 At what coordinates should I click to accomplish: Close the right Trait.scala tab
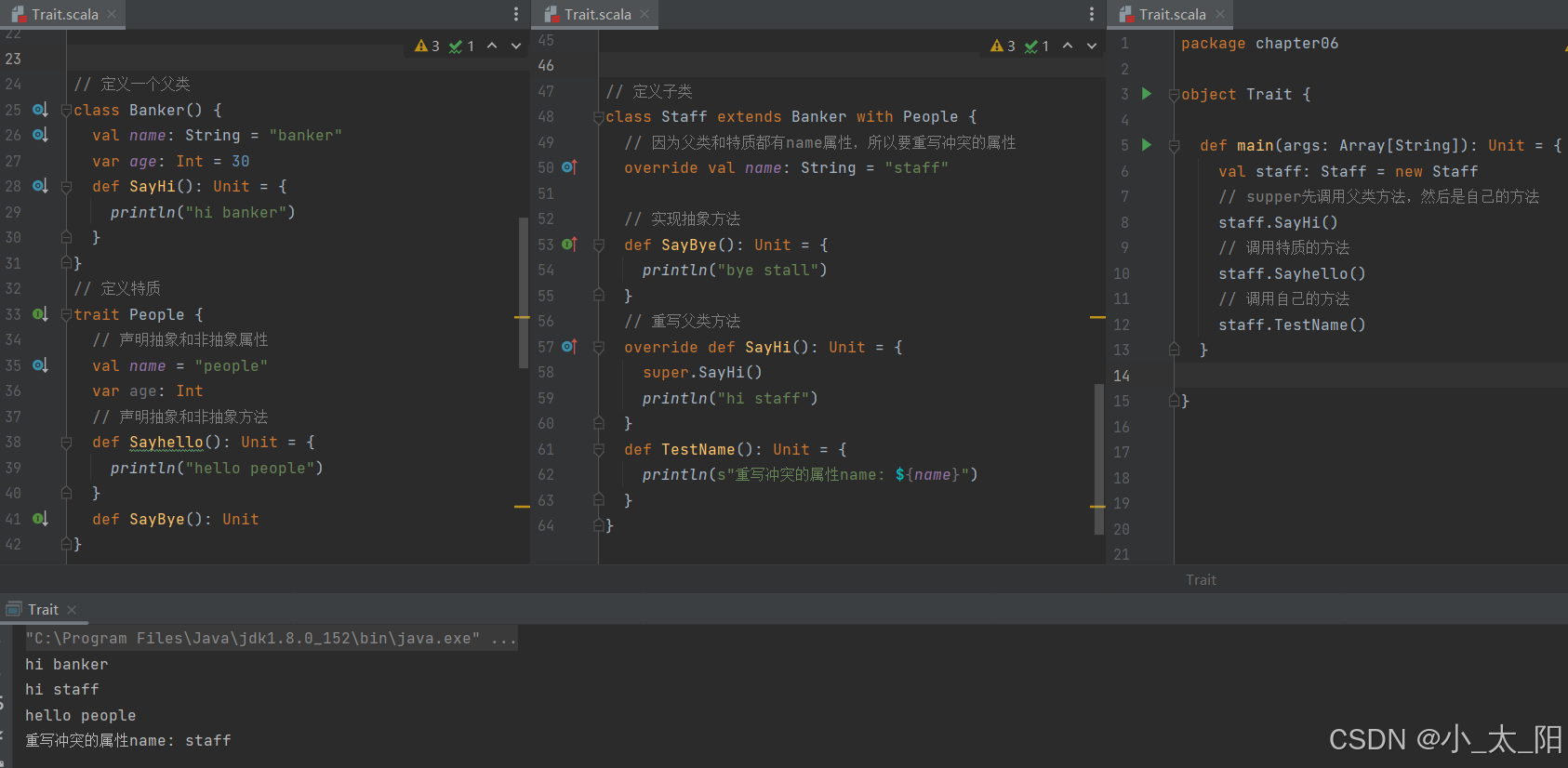pyautogui.click(x=1219, y=14)
